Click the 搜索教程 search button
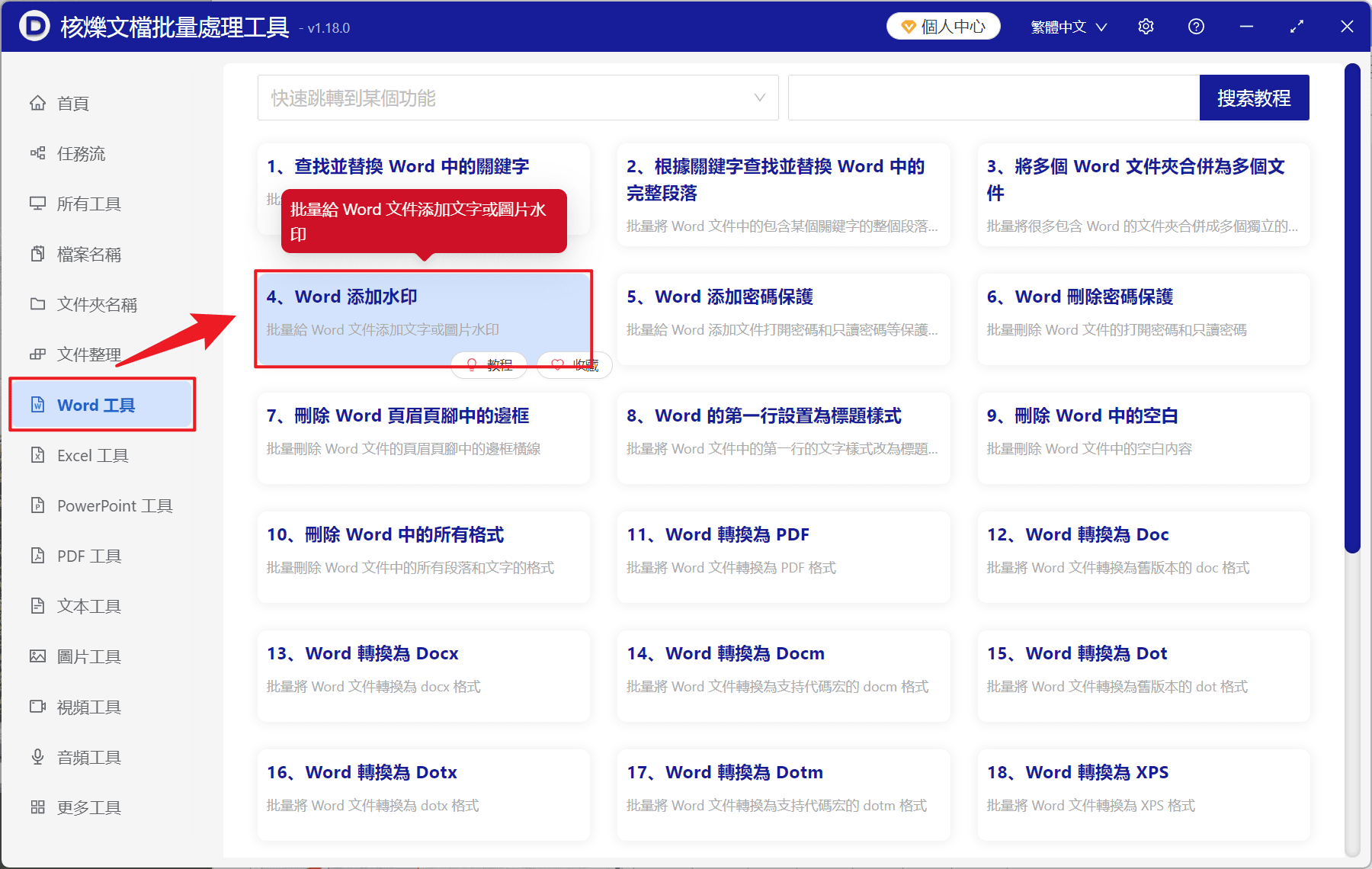This screenshot has height=869, width=1372. (1254, 98)
